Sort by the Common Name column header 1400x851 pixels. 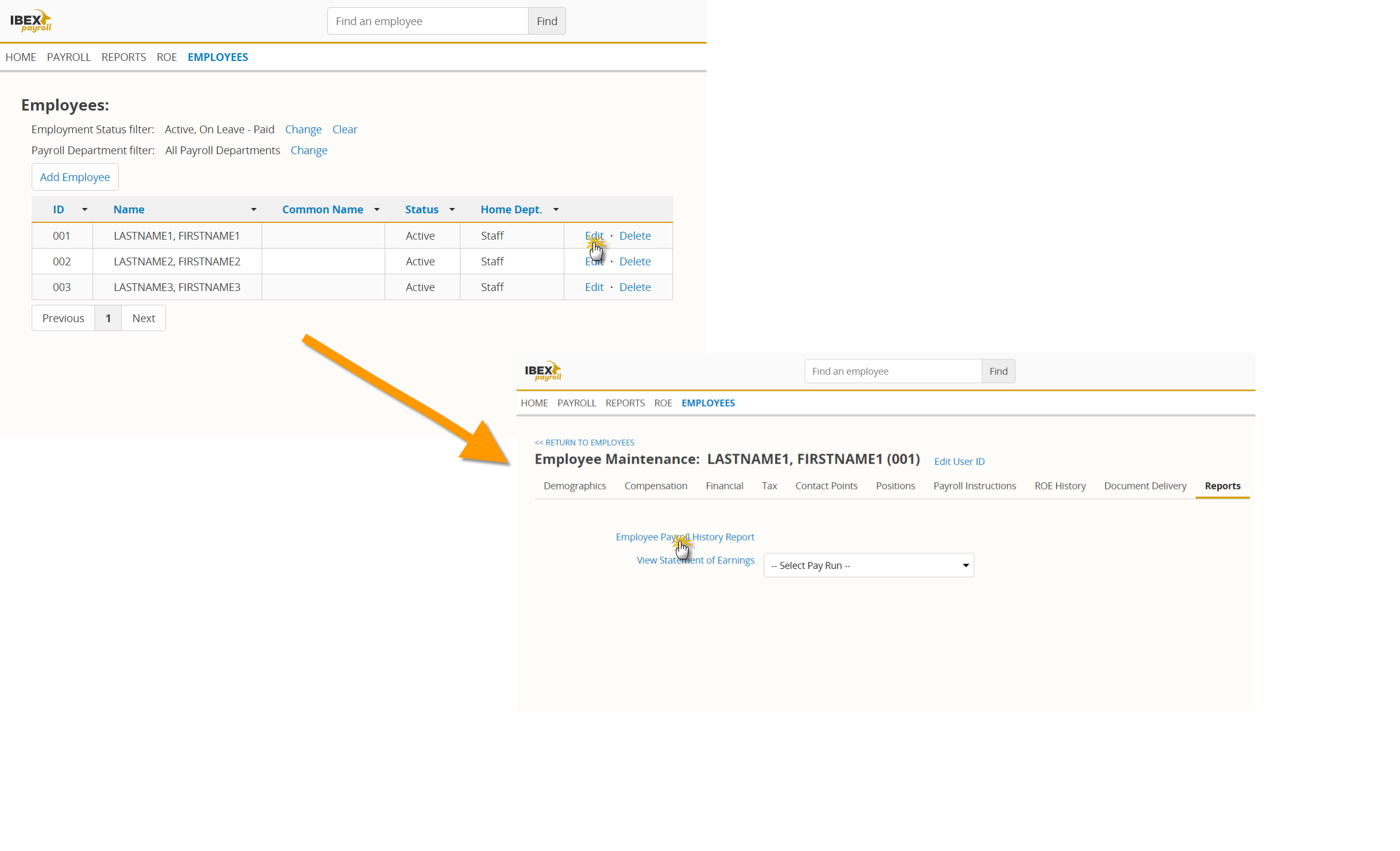pos(323,210)
